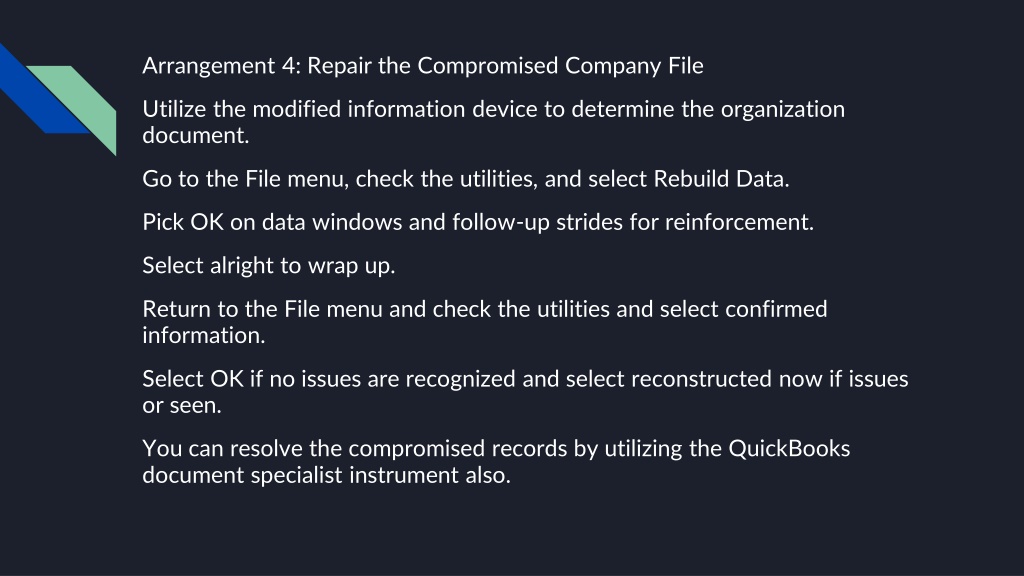Click the words 'or seen.' in the text
Screen dimensions: 1024x576
point(182,406)
